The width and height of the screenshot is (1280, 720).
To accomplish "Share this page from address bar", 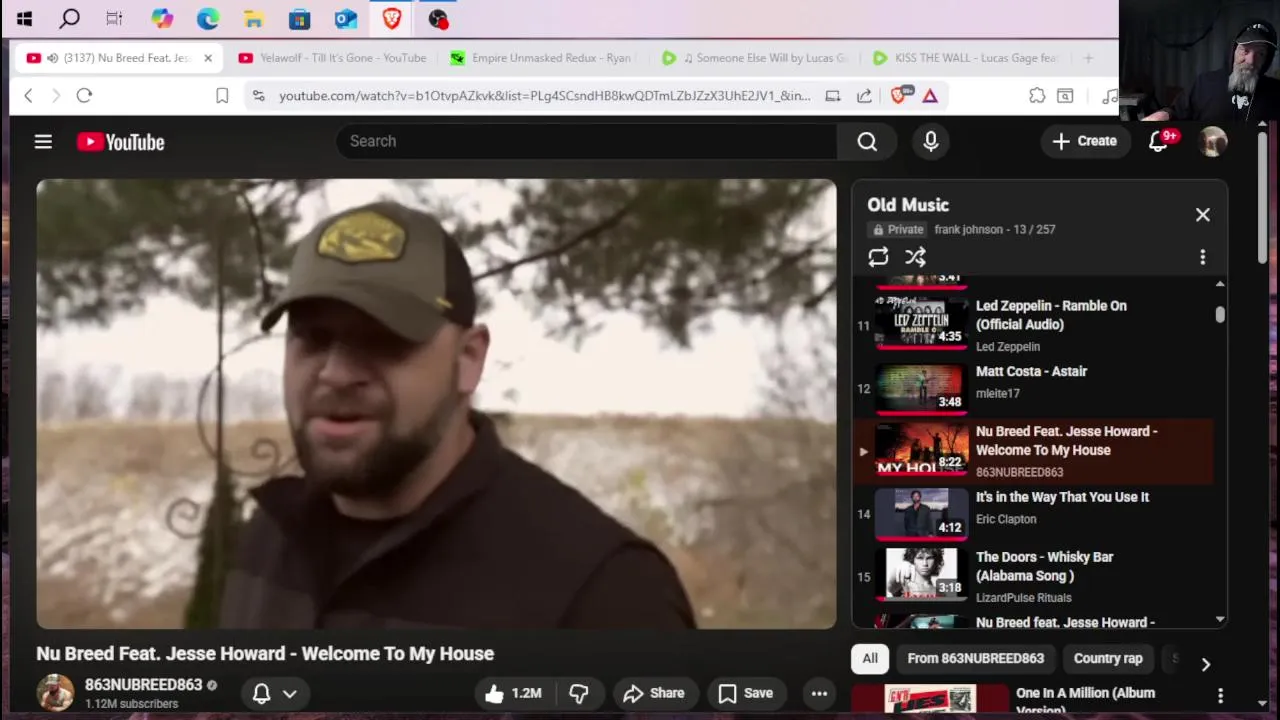I will tap(864, 95).
